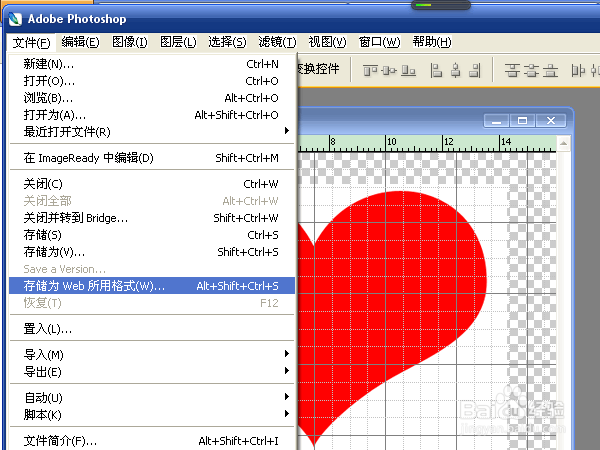The image size is (600, 450).
Task: Choose 新建(N)... from the File menu
Action: [152, 64]
